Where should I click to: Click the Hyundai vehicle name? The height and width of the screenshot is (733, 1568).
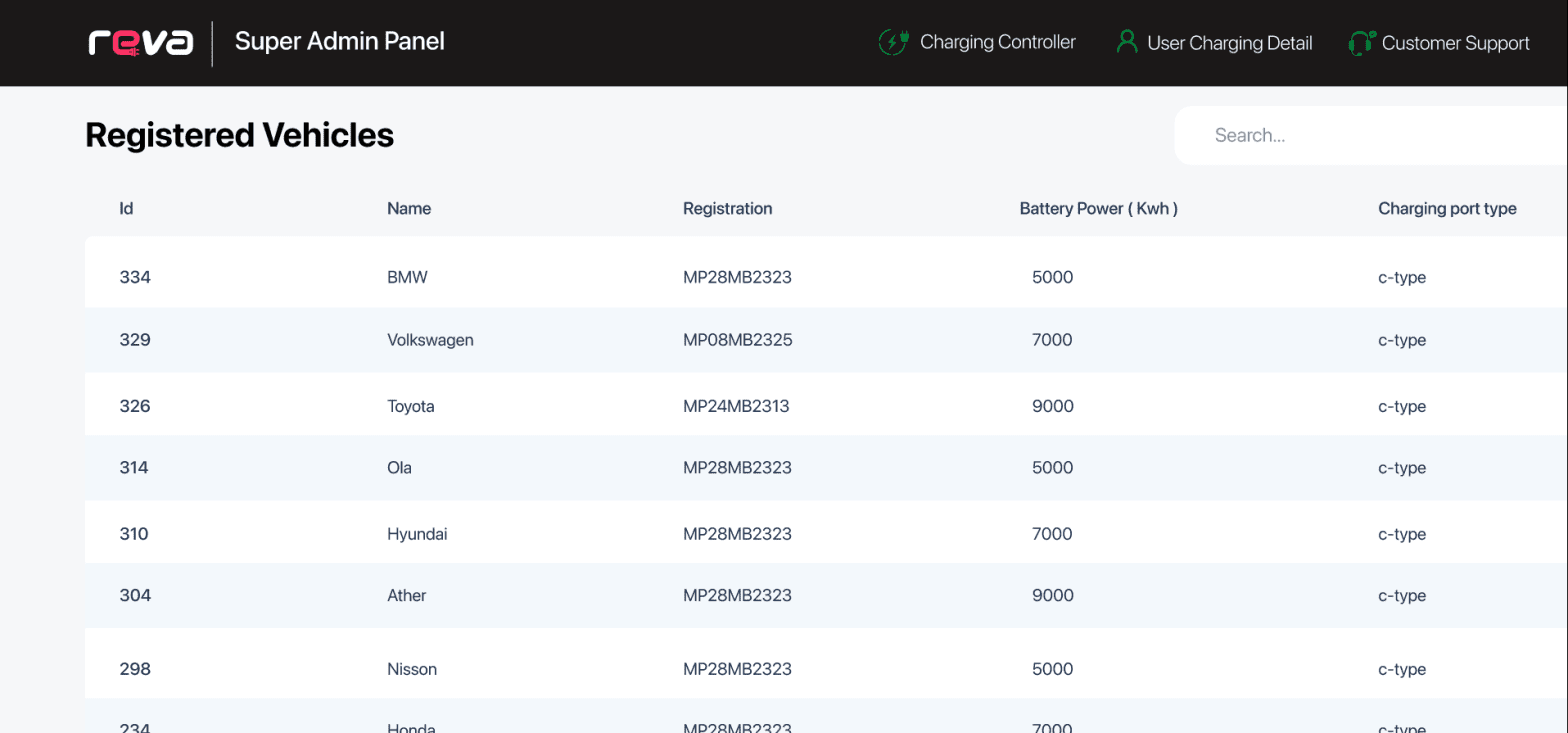click(417, 534)
